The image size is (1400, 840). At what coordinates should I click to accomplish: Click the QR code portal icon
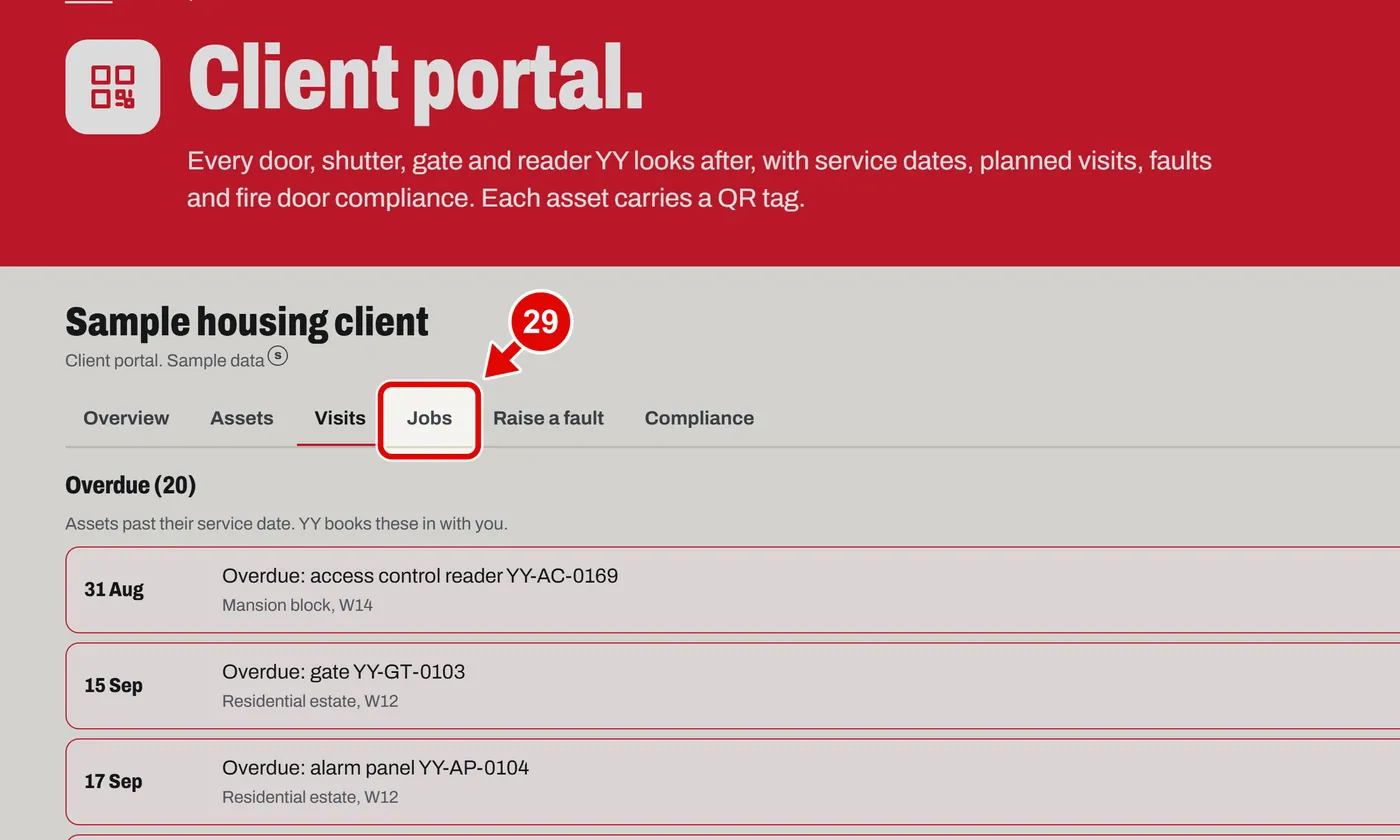click(113, 87)
